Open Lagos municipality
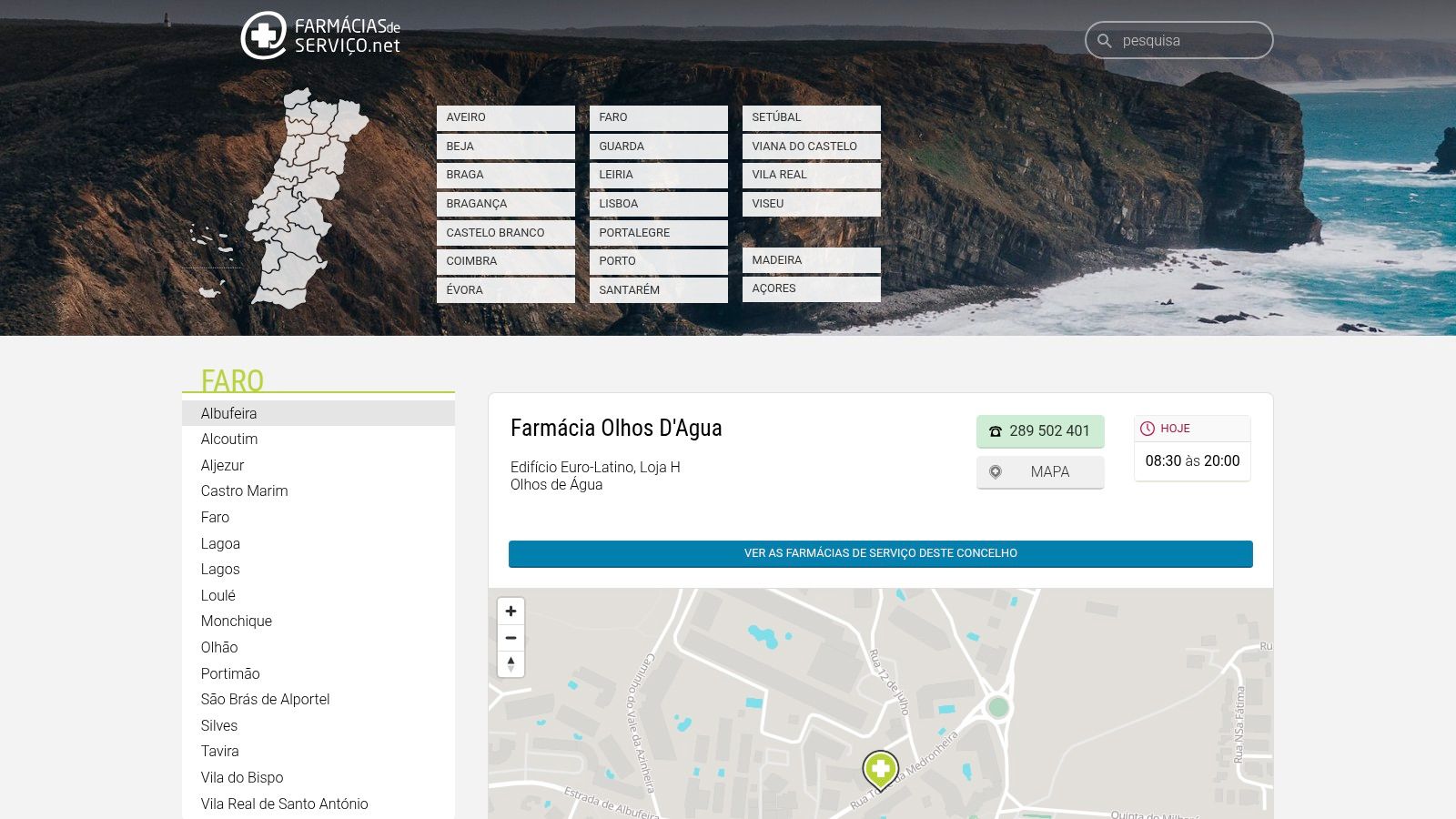The width and height of the screenshot is (1456, 819). [x=318, y=570]
